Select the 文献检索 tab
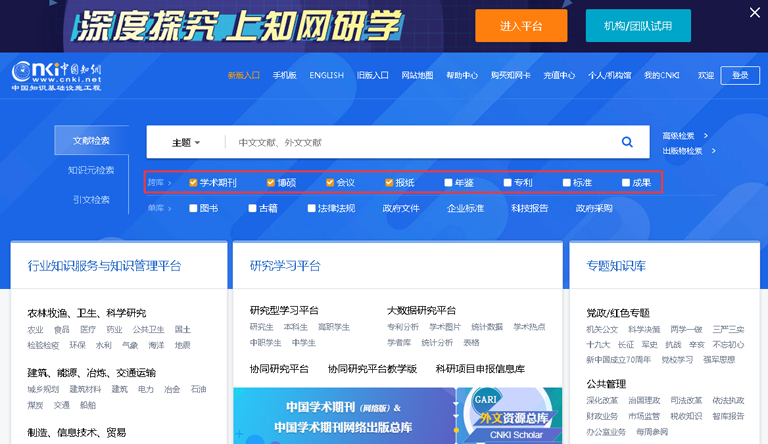Image resolution: width=768 pixels, height=444 pixels. click(91, 141)
